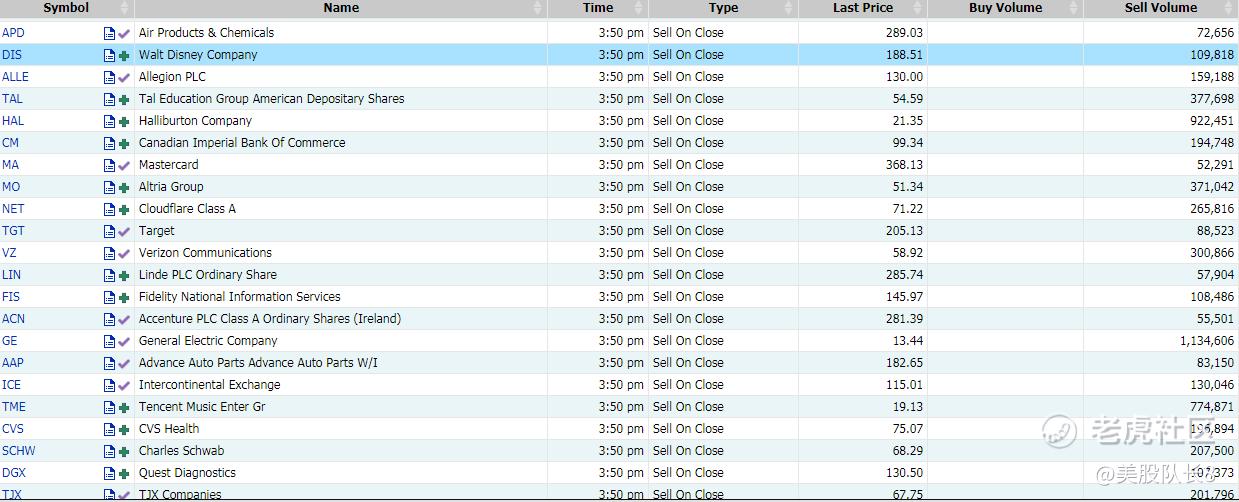Open the document icon in the ICE row
Image resolution: width=1239 pixels, height=502 pixels.
tap(109, 385)
